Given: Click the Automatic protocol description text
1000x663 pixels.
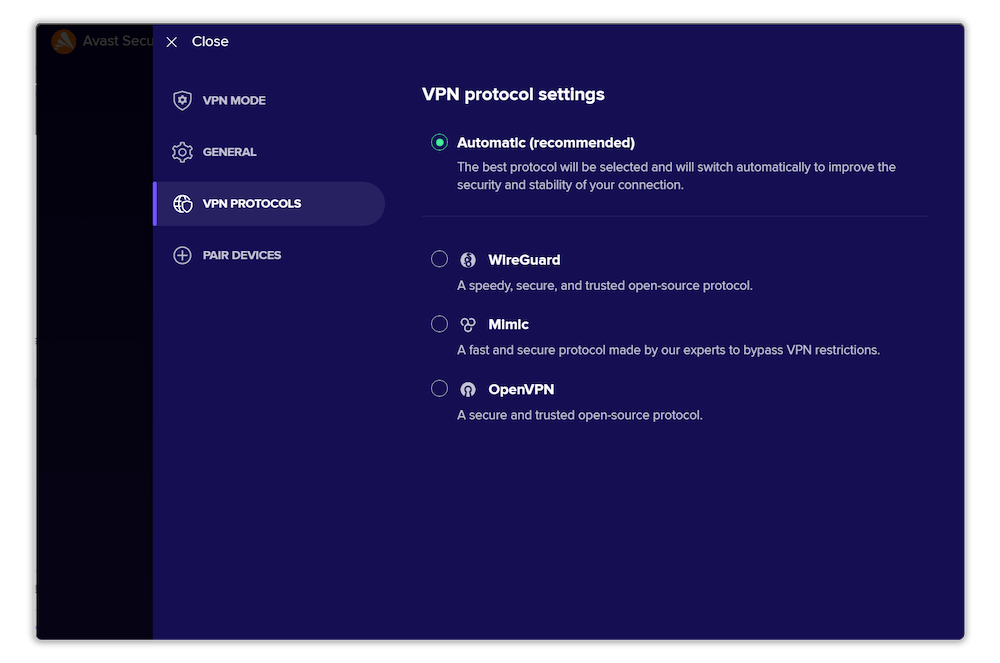Looking at the screenshot, I should (x=677, y=176).
